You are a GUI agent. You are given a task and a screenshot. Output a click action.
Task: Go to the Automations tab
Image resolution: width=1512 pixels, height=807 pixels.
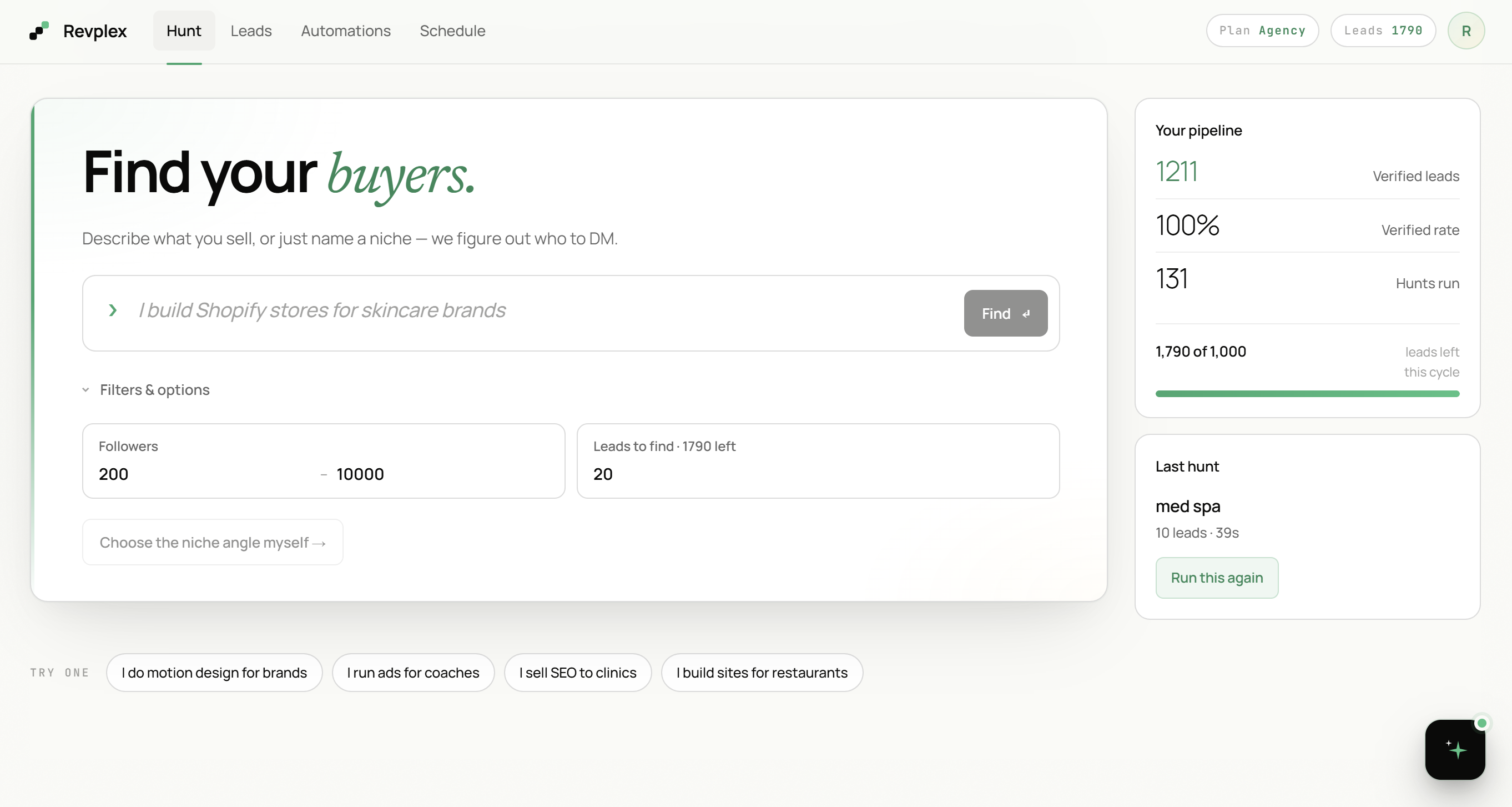(346, 31)
